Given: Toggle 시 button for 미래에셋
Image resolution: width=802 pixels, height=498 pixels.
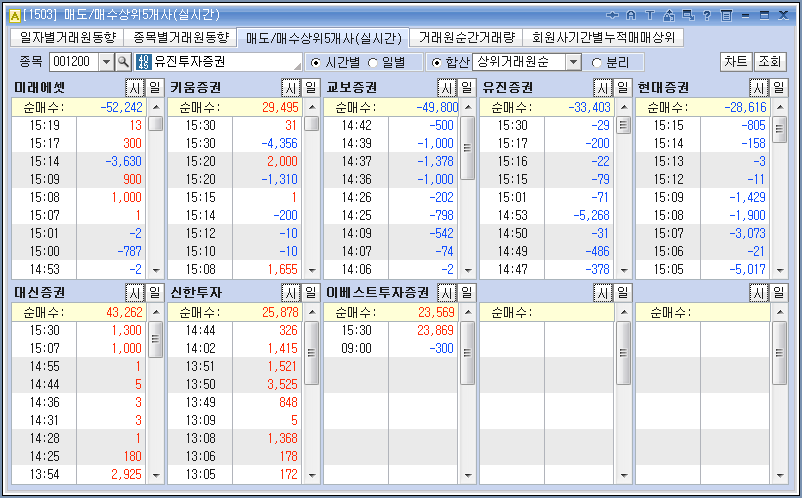Looking at the screenshot, I should pos(135,88).
